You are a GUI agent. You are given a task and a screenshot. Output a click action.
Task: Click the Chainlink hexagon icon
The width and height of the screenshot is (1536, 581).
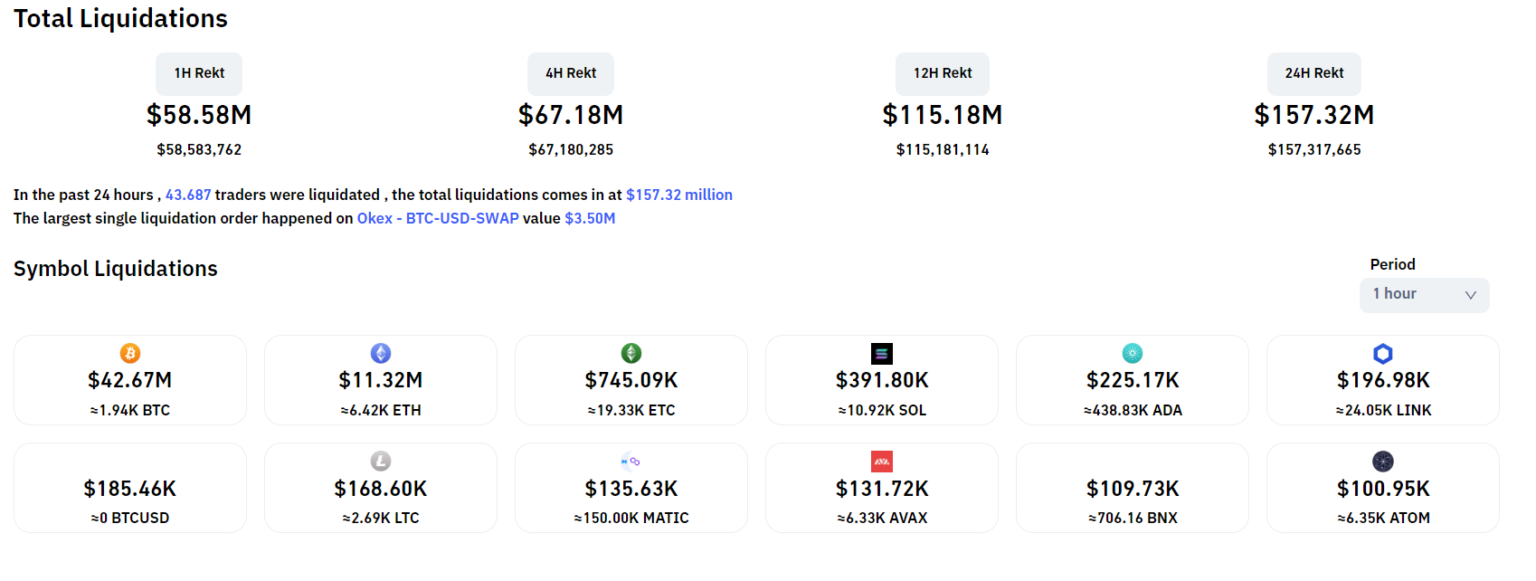1383,353
